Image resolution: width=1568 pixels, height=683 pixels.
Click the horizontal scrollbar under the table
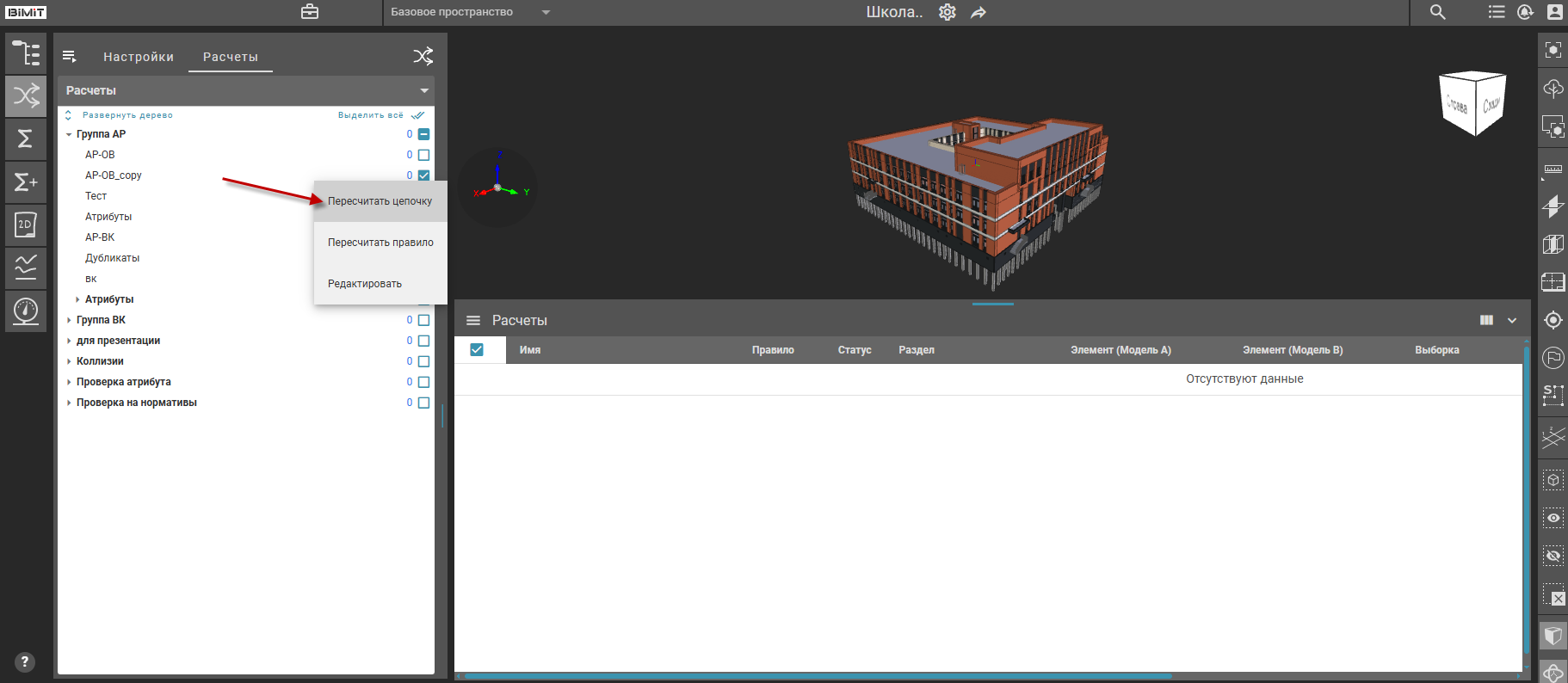tap(818, 676)
